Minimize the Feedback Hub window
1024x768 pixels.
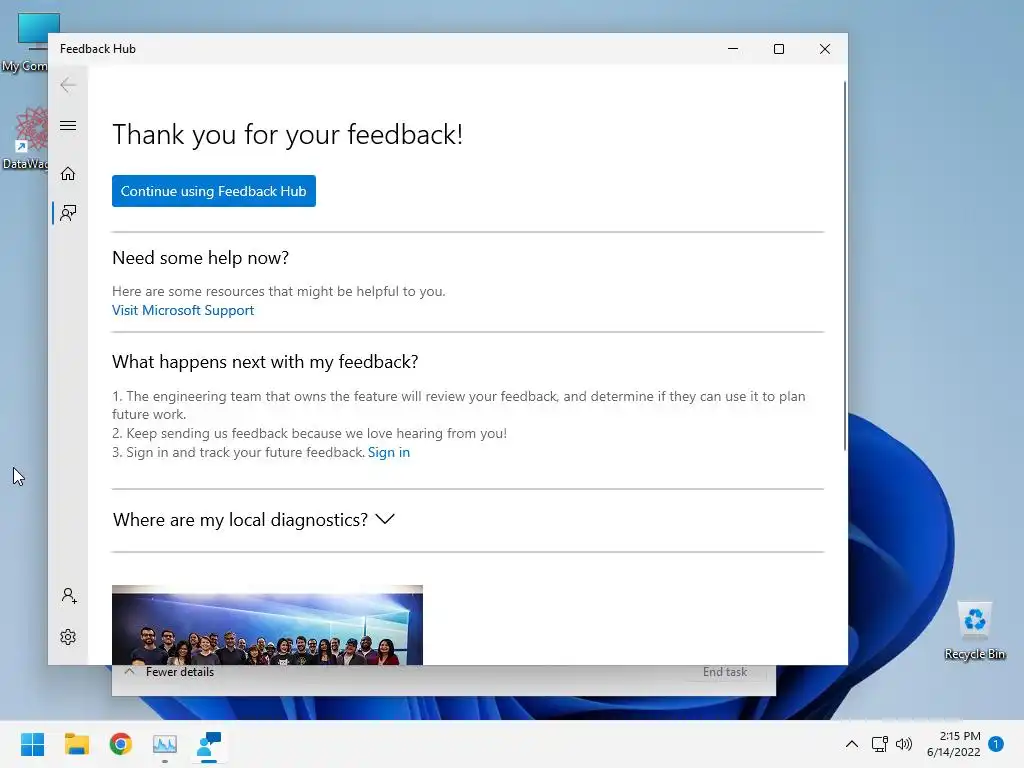pos(733,49)
